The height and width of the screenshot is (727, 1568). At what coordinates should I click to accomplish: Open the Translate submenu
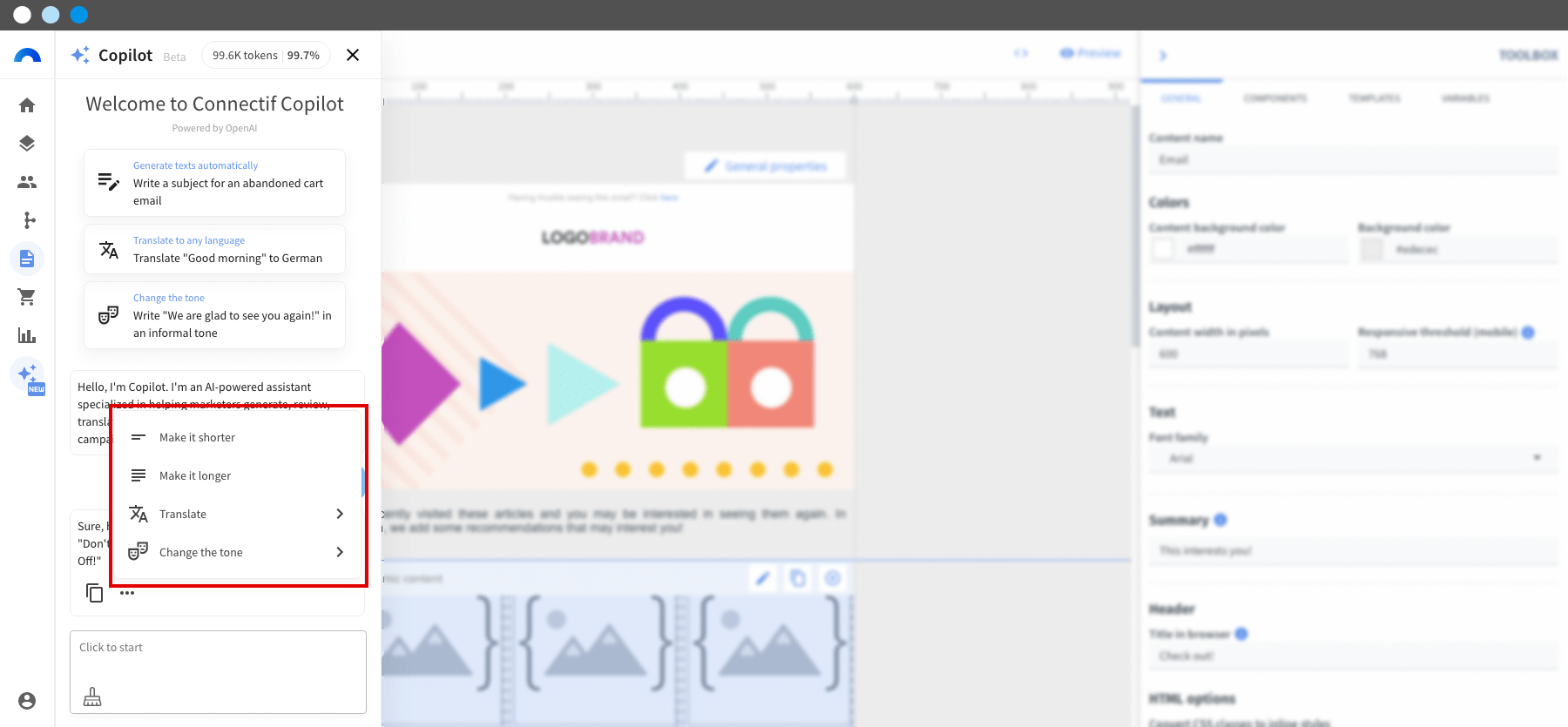point(237,514)
